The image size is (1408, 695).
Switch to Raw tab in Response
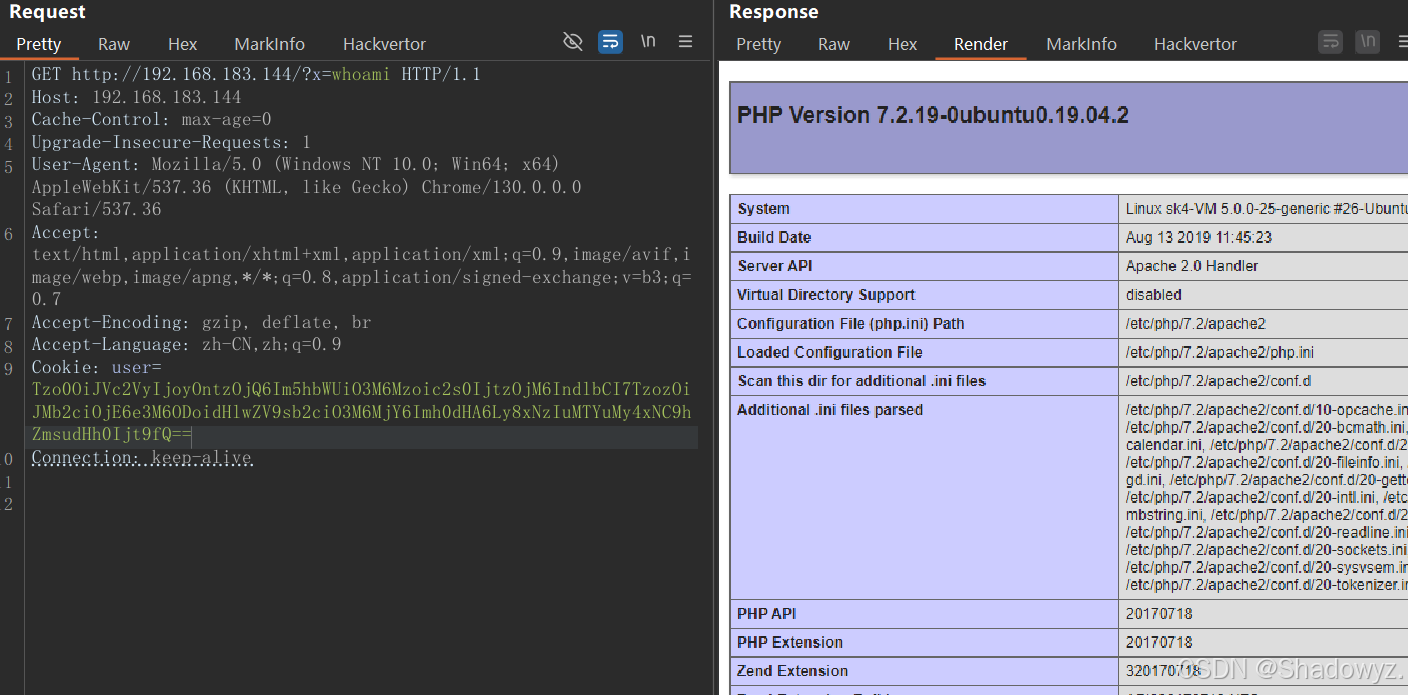834,44
